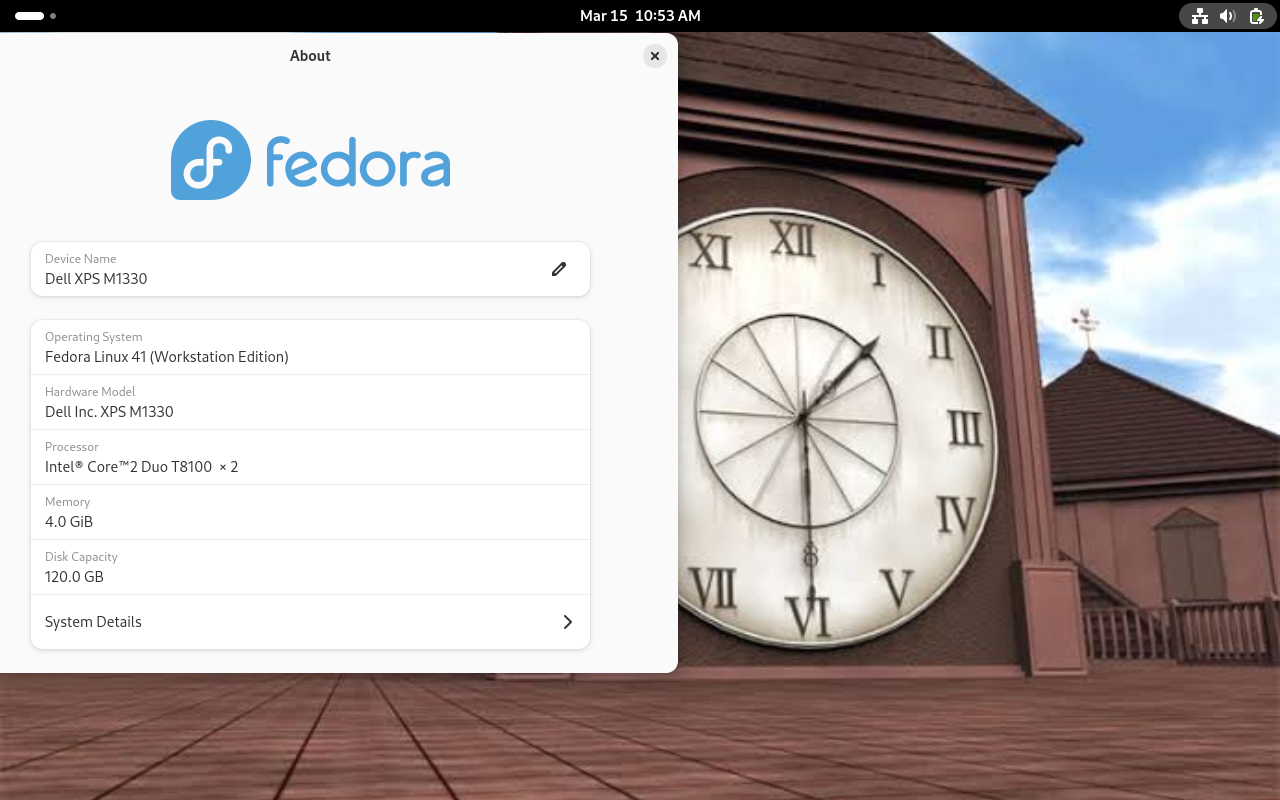This screenshot has height=800, width=1280.
Task: Click the battery status icon
Action: (1257, 16)
